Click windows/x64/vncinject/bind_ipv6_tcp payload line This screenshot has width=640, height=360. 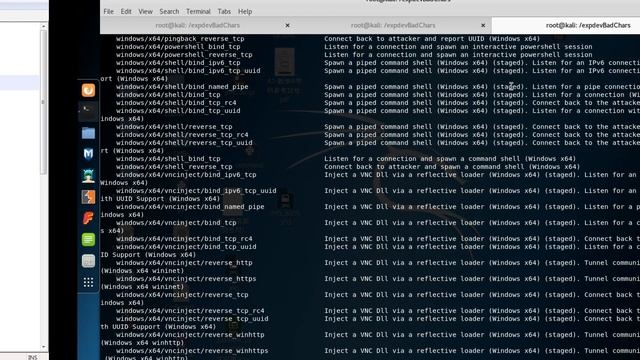[186, 175]
